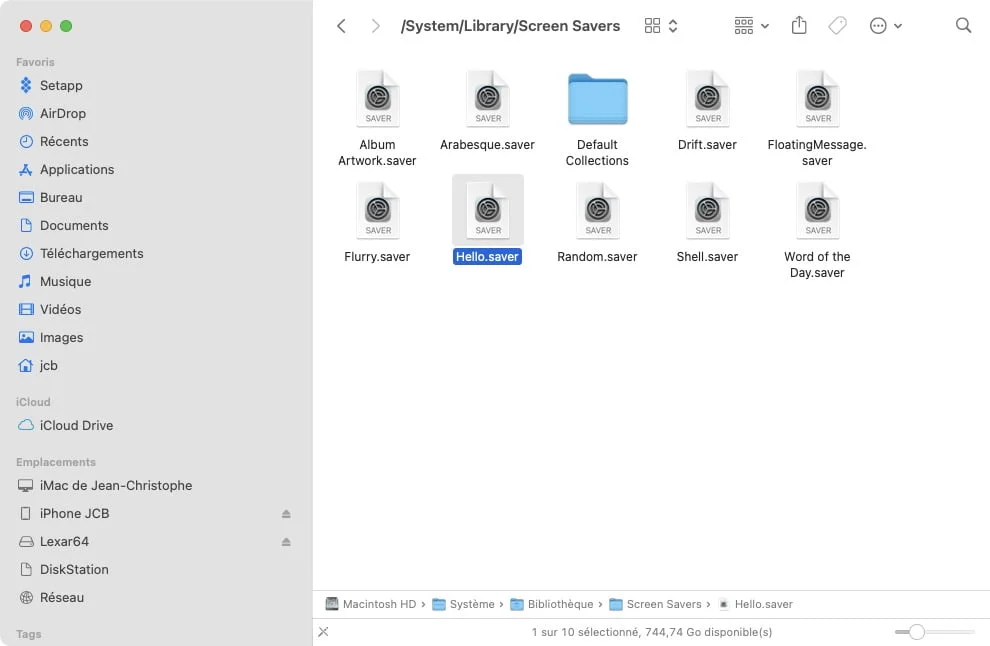Click the back navigation arrow

(x=341, y=25)
